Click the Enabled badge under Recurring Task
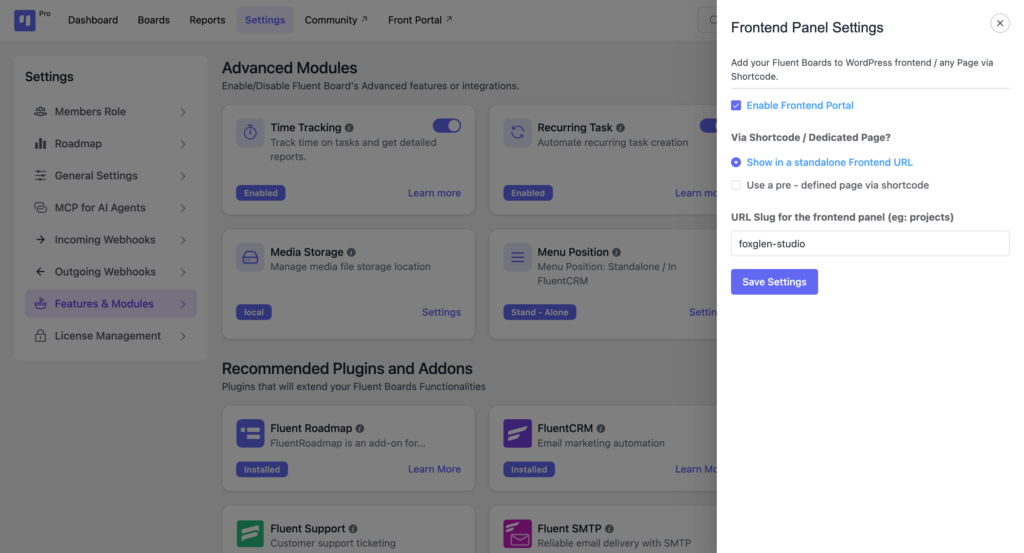This screenshot has height=553, width=1024. (528, 193)
